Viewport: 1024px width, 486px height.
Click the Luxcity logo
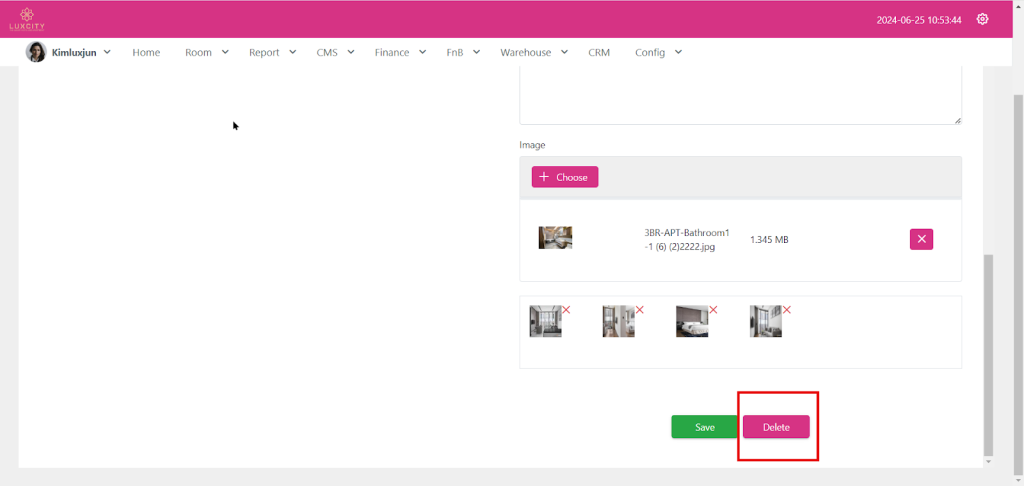click(27, 19)
